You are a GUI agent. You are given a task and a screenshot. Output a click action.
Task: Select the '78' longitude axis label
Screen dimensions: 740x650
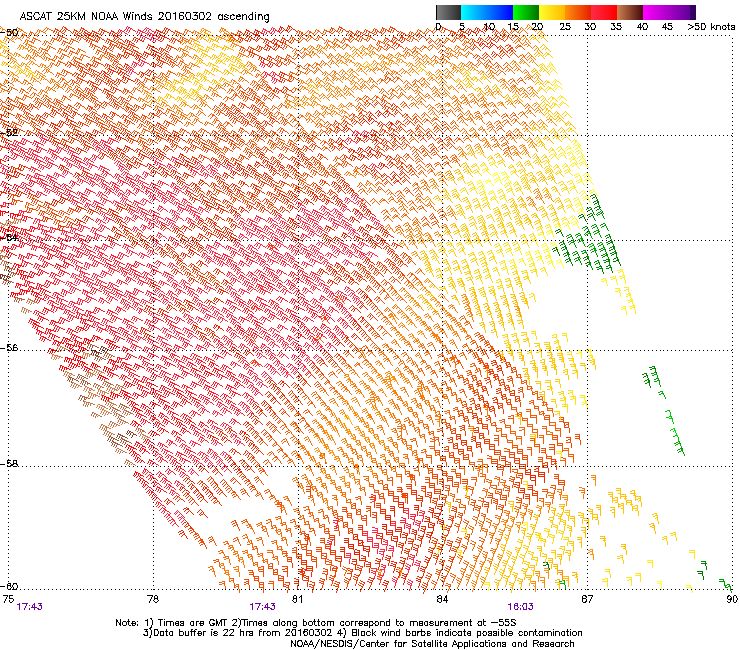(153, 599)
